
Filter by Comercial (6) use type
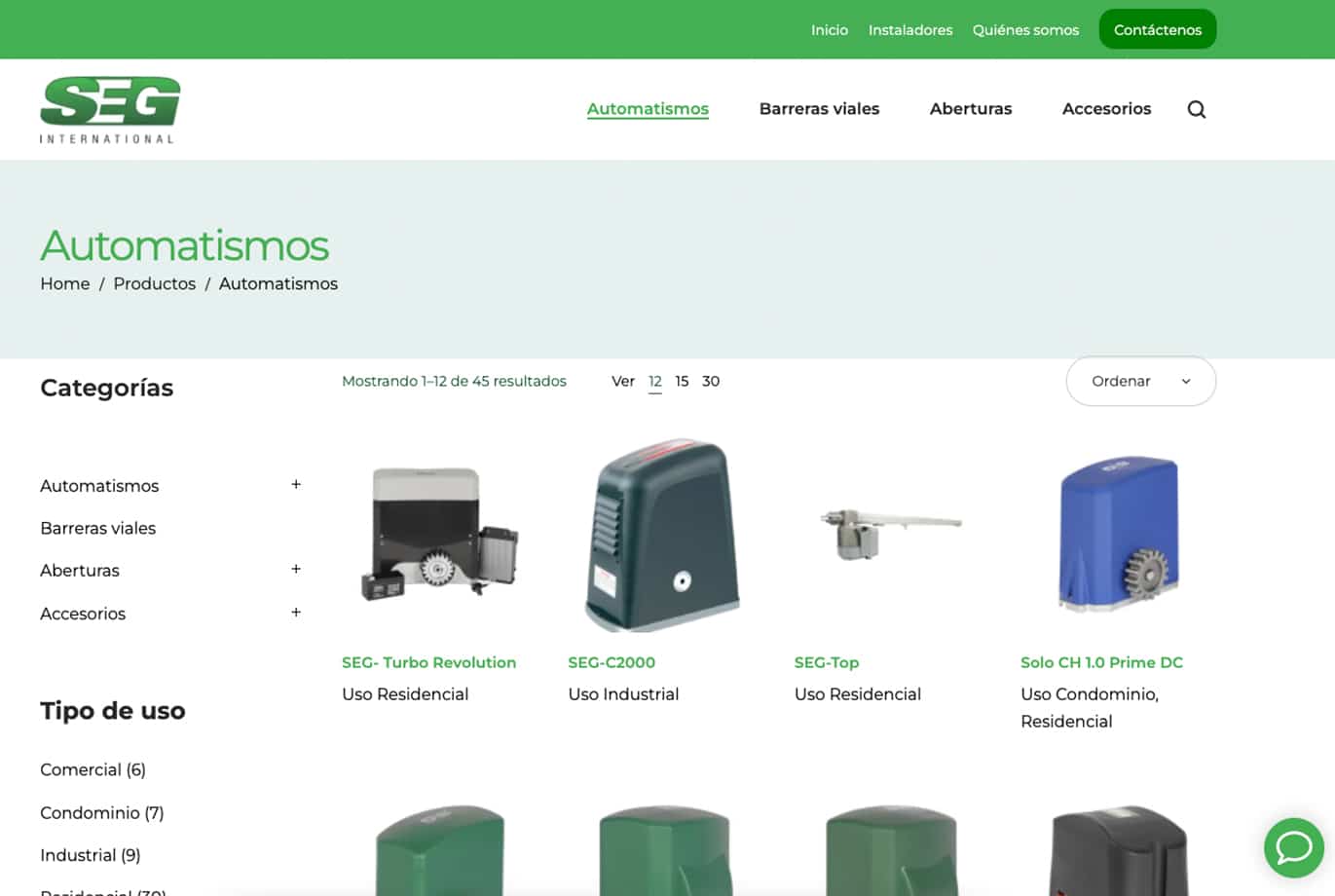[93, 769]
